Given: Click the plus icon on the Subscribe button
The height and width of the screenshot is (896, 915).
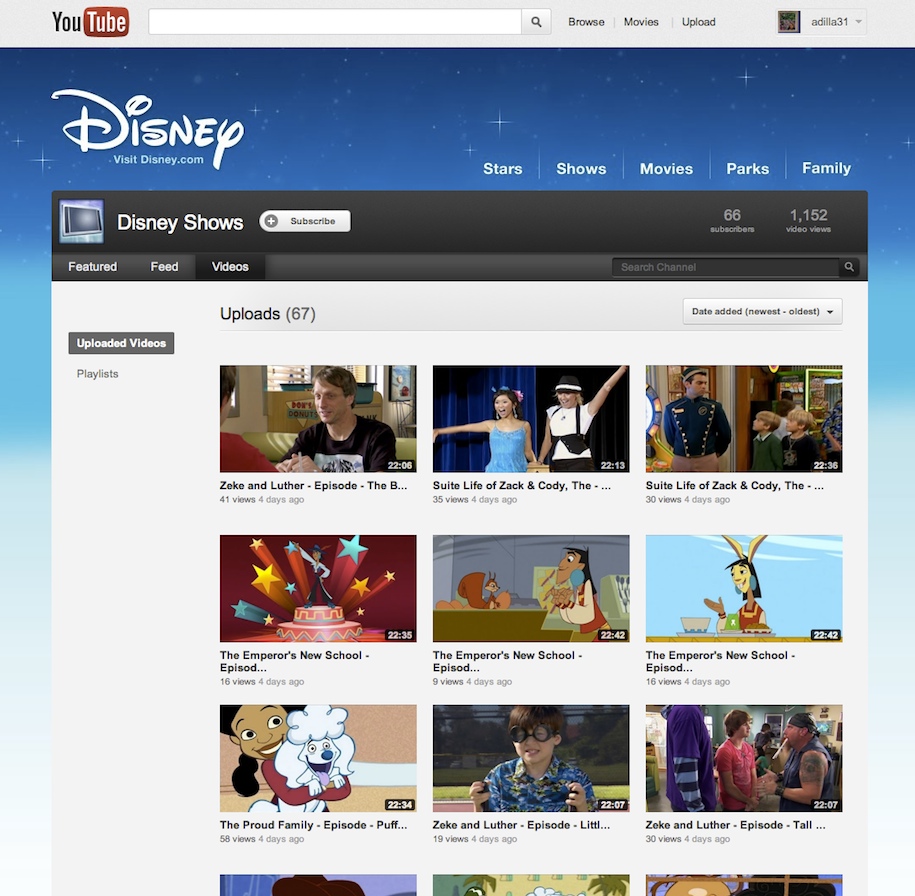Looking at the screenshot, I should 271,221.
